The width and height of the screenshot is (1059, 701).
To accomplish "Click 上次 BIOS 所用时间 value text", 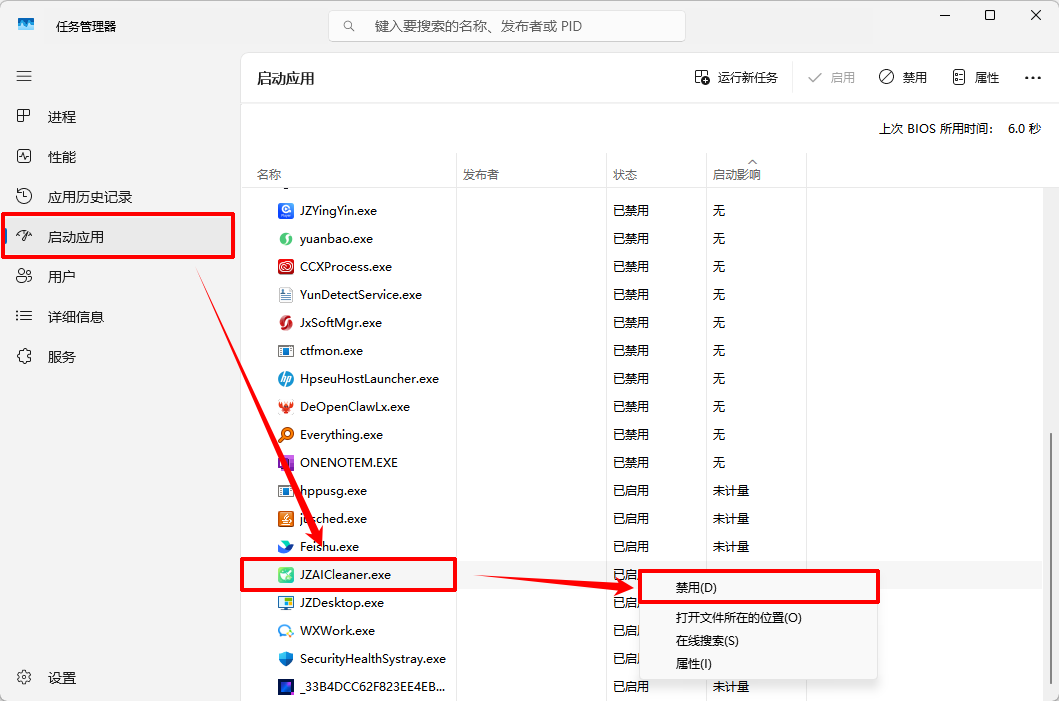I will tap(1024, 128).
